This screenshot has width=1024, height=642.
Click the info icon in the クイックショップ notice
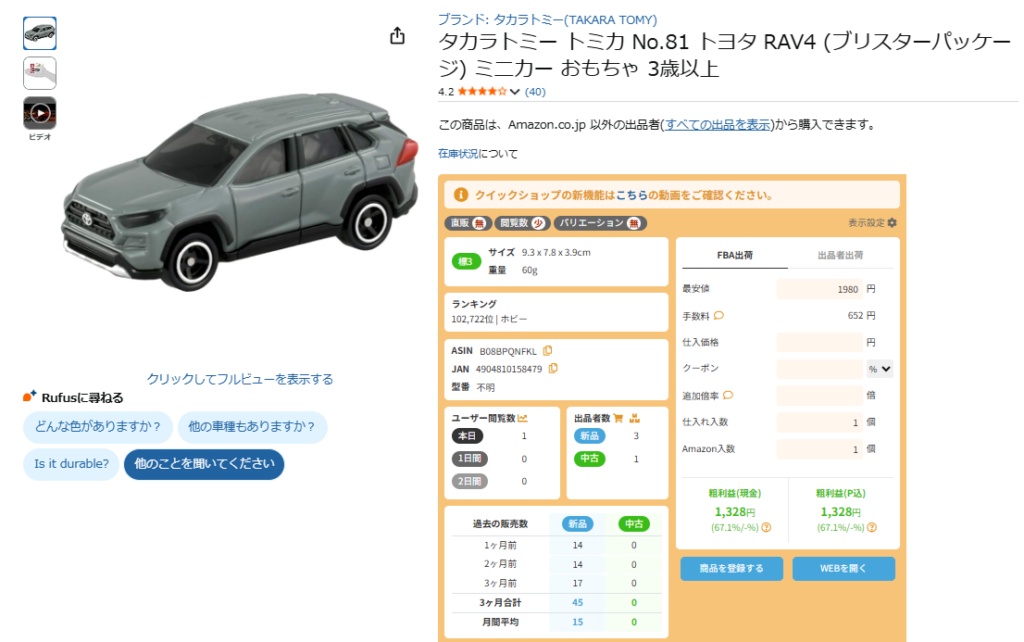460,195
